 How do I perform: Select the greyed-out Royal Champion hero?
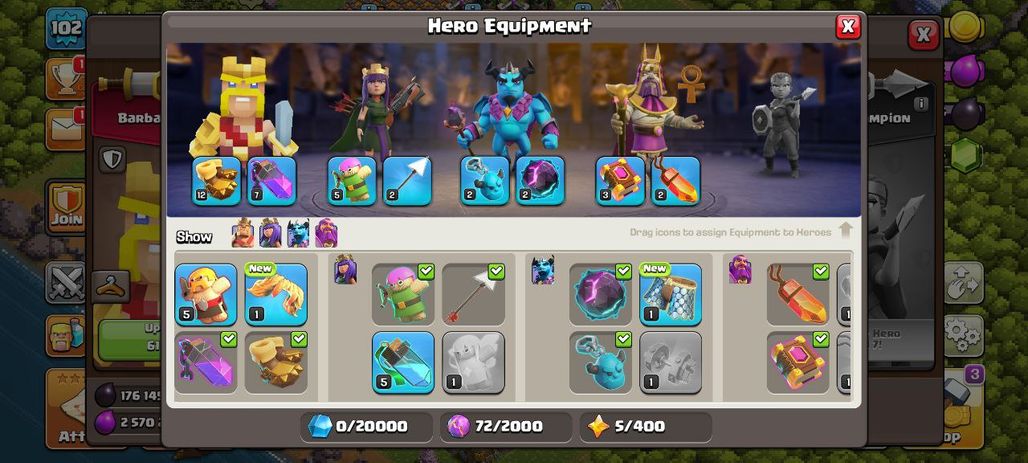[781, 125]
